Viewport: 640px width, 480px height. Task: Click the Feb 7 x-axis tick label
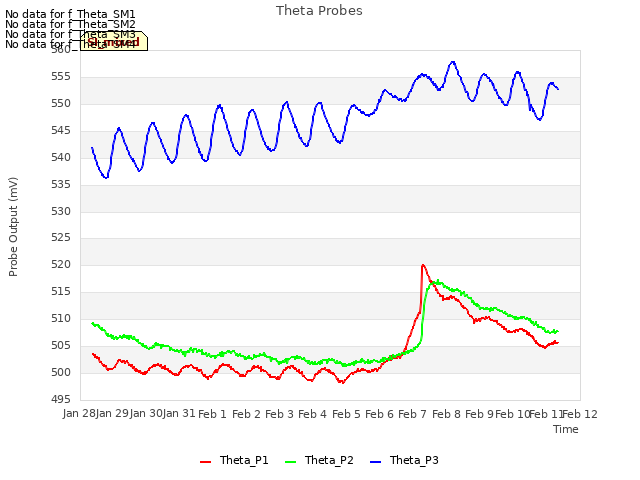(x=412, y=414)
